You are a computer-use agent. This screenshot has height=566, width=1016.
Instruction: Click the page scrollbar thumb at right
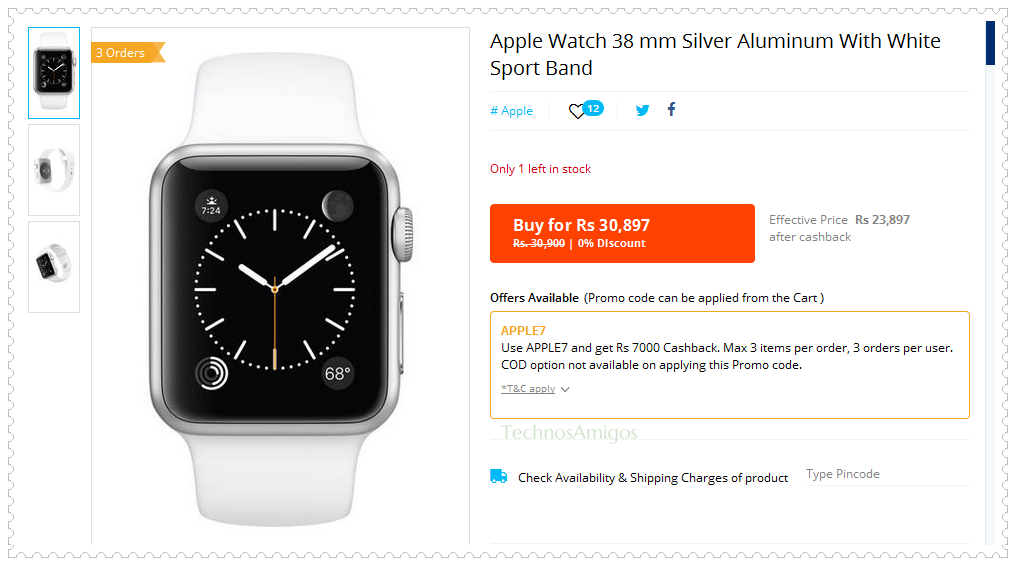click(x=990, y=43)
